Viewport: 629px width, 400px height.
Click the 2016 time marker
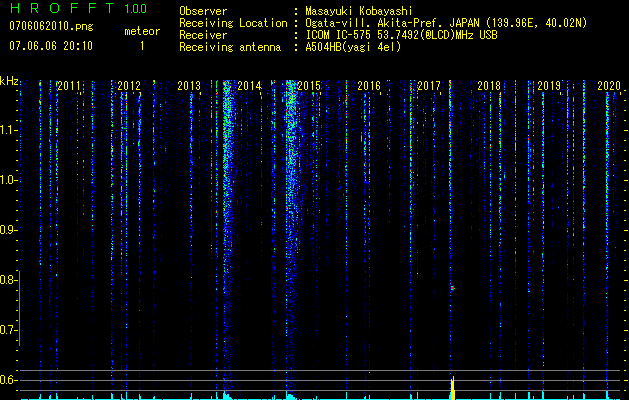pos(369,86)
